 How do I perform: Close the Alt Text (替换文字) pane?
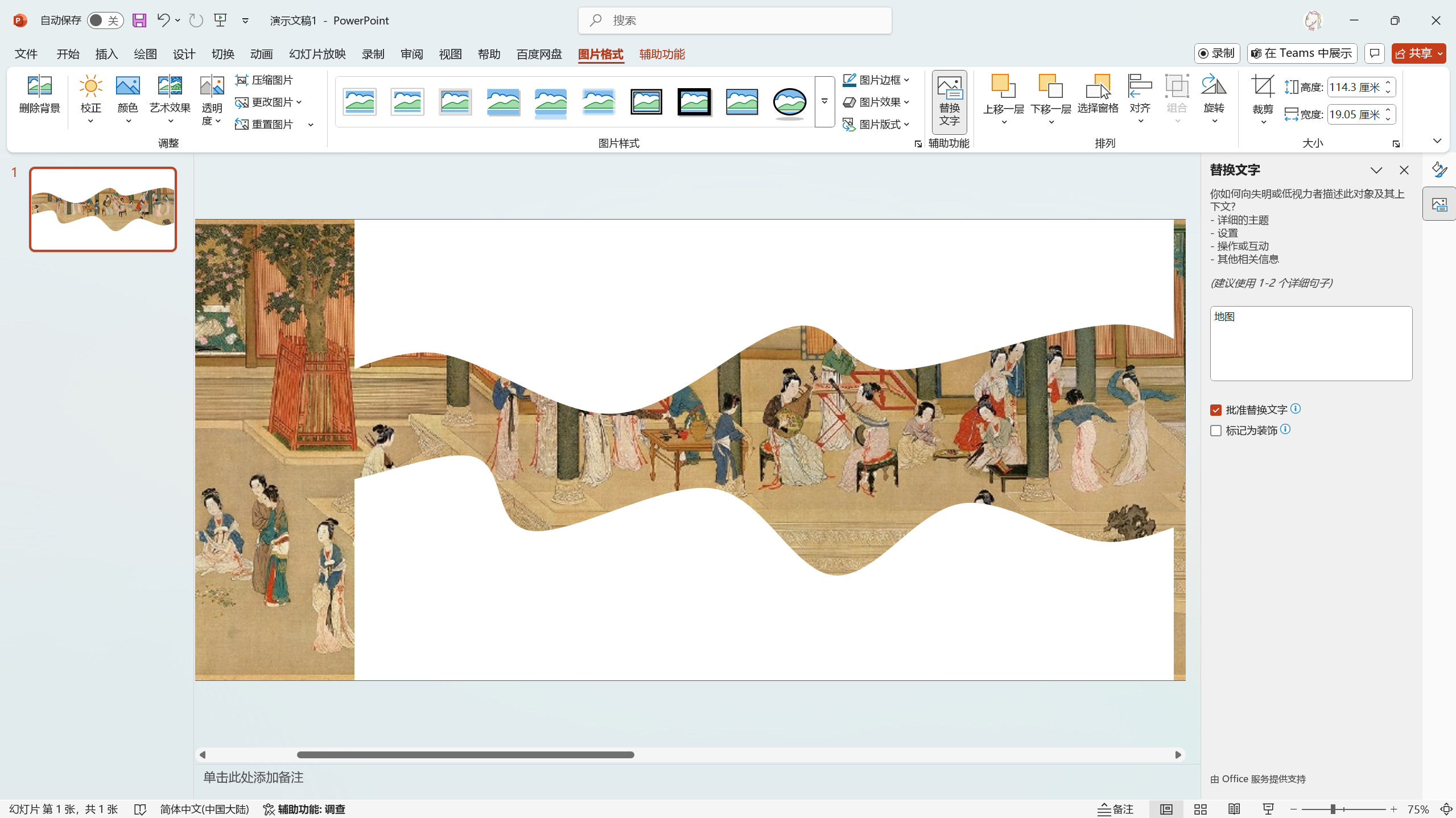pyautogui.click(x=1404, y=170)
